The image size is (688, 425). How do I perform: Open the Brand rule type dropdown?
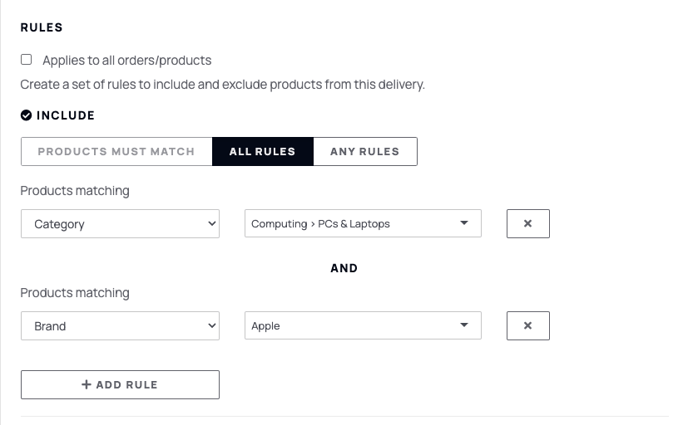click(120, 326)
